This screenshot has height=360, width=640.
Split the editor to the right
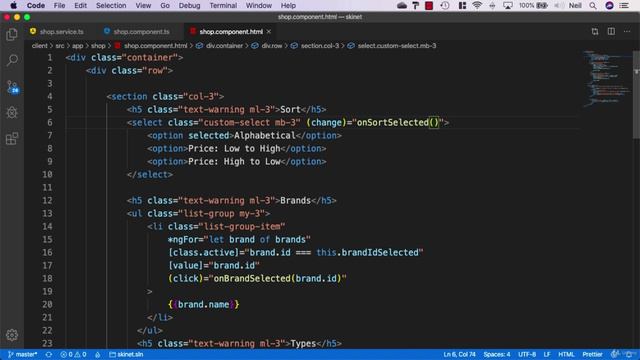611,31
